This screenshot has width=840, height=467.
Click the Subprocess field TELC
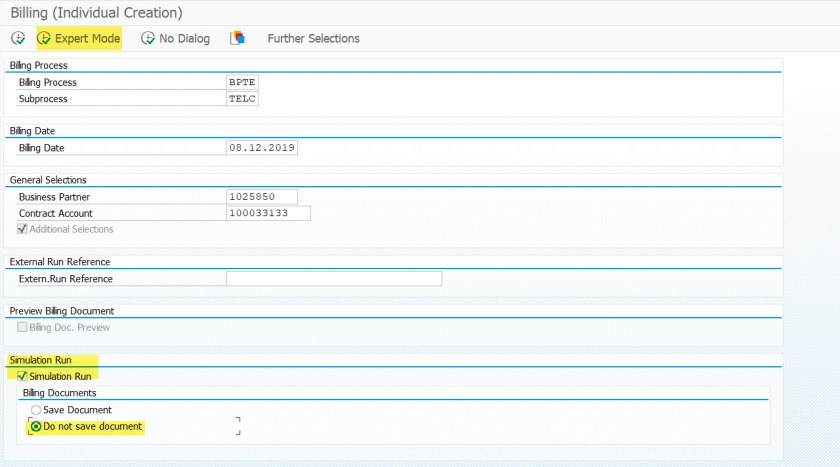click(x=242, y=99)
